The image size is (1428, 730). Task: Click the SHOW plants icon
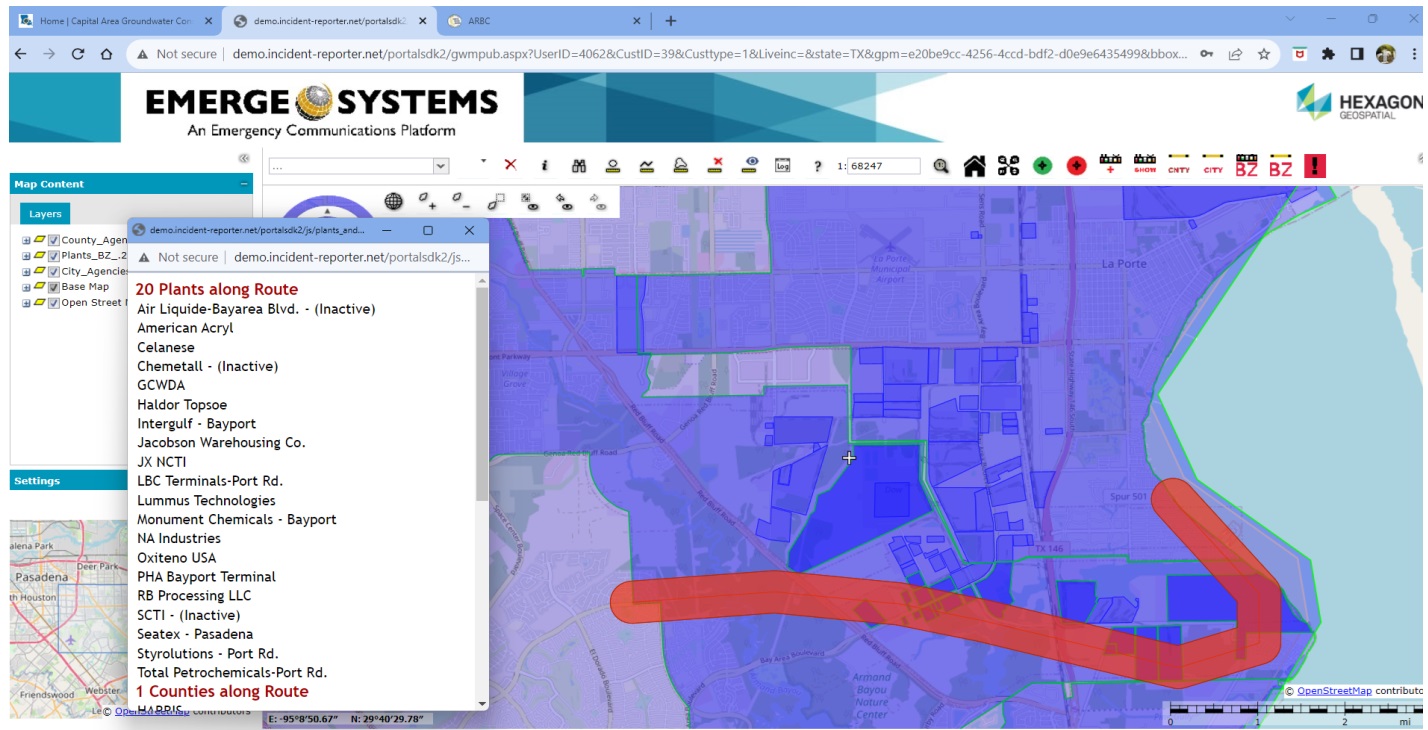click(1145, 165)
